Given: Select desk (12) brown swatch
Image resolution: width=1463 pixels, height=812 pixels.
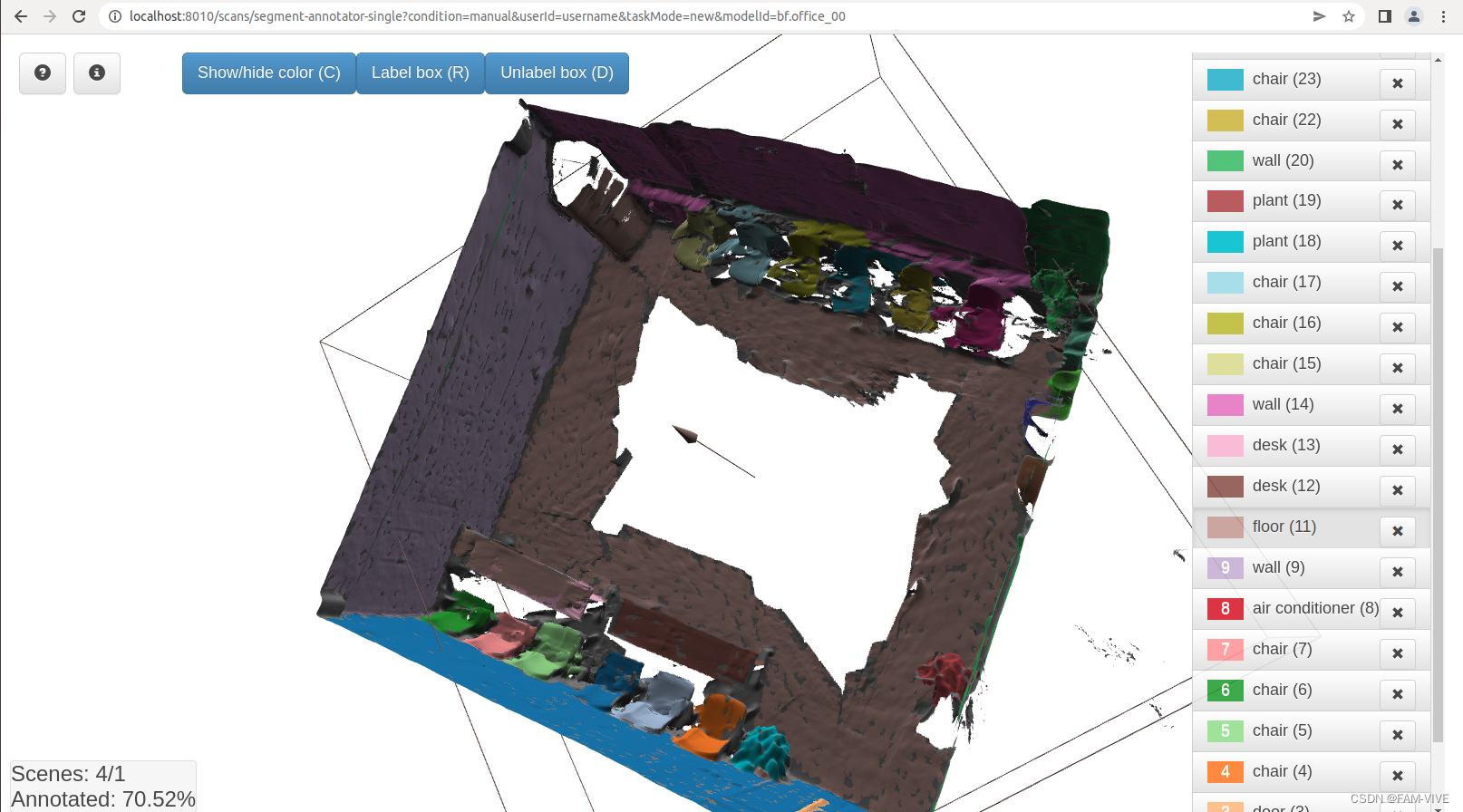Looking at the screenshot, I should click(1225, 487).
